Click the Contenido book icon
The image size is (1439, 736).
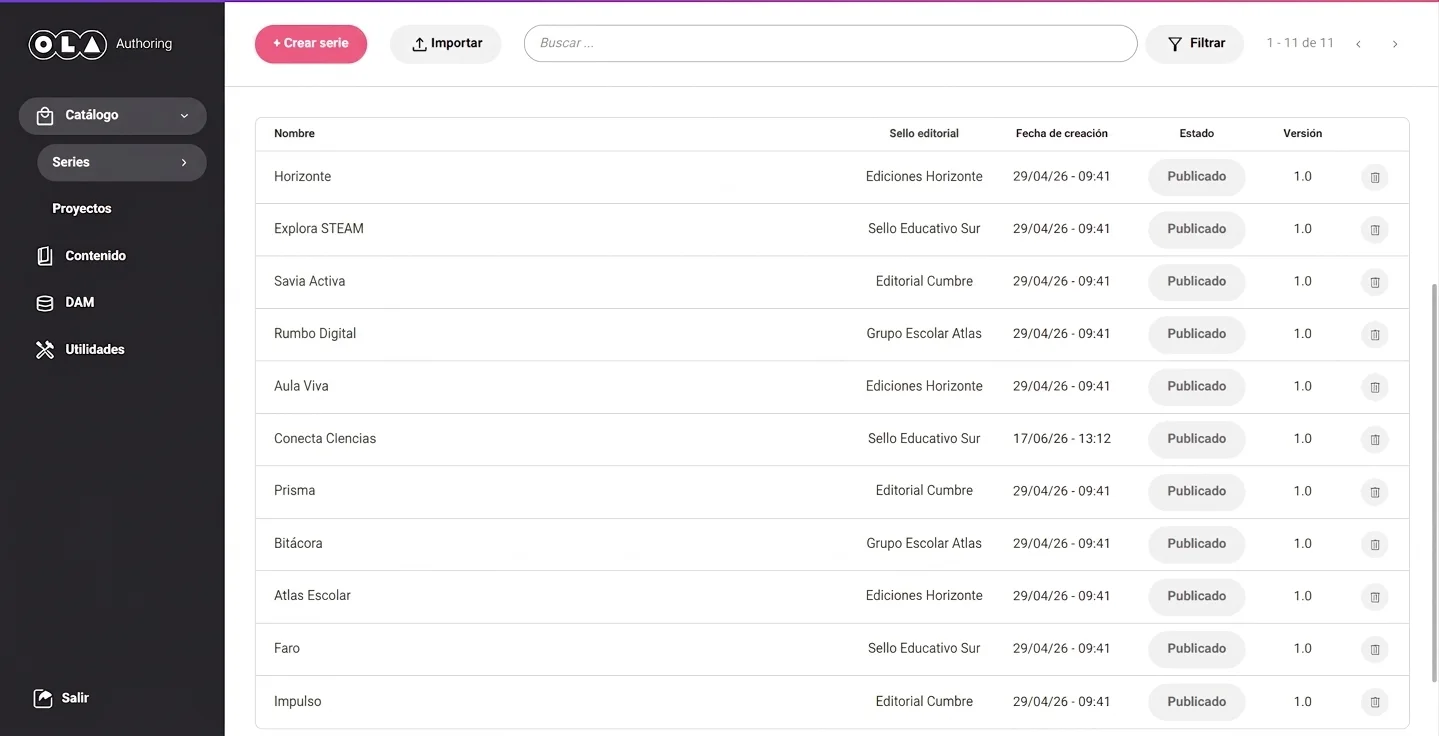pos(45,256)
